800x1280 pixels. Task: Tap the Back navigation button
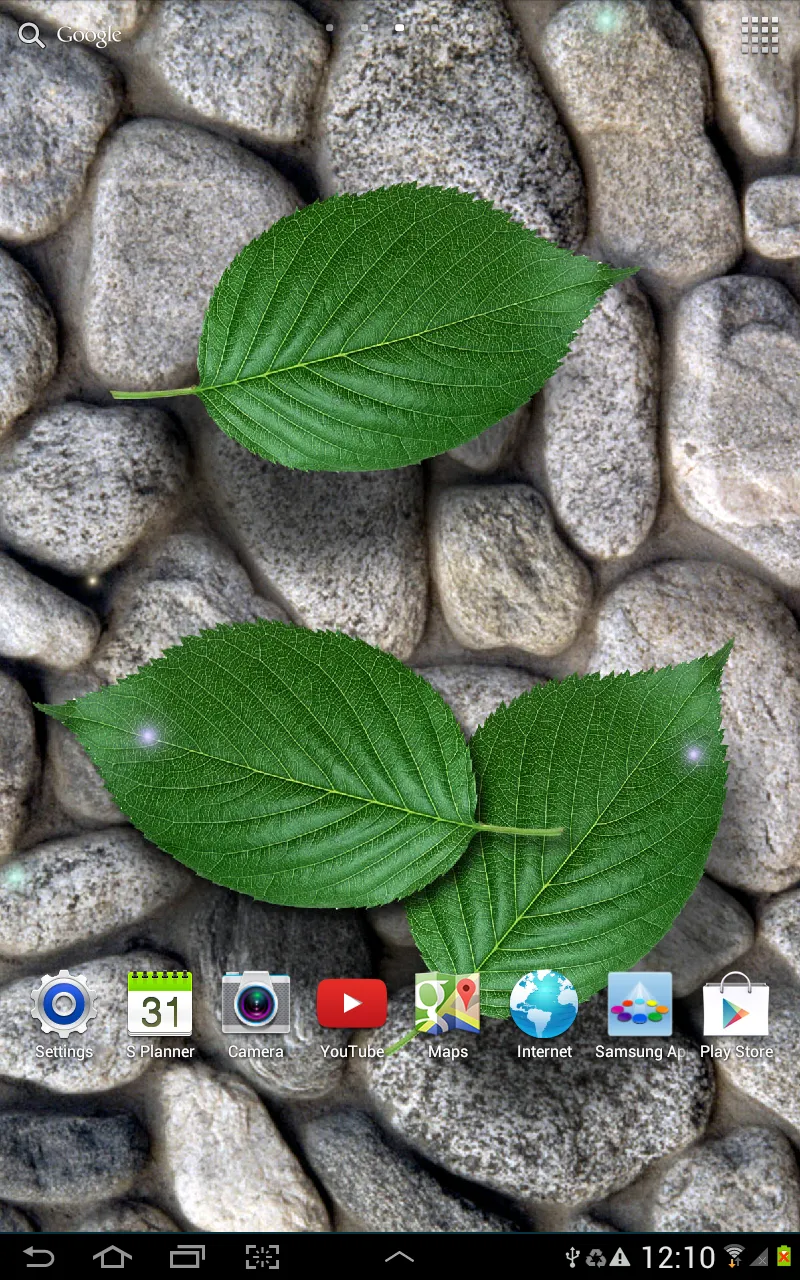pyautogui.click(x=39, y=1256)
